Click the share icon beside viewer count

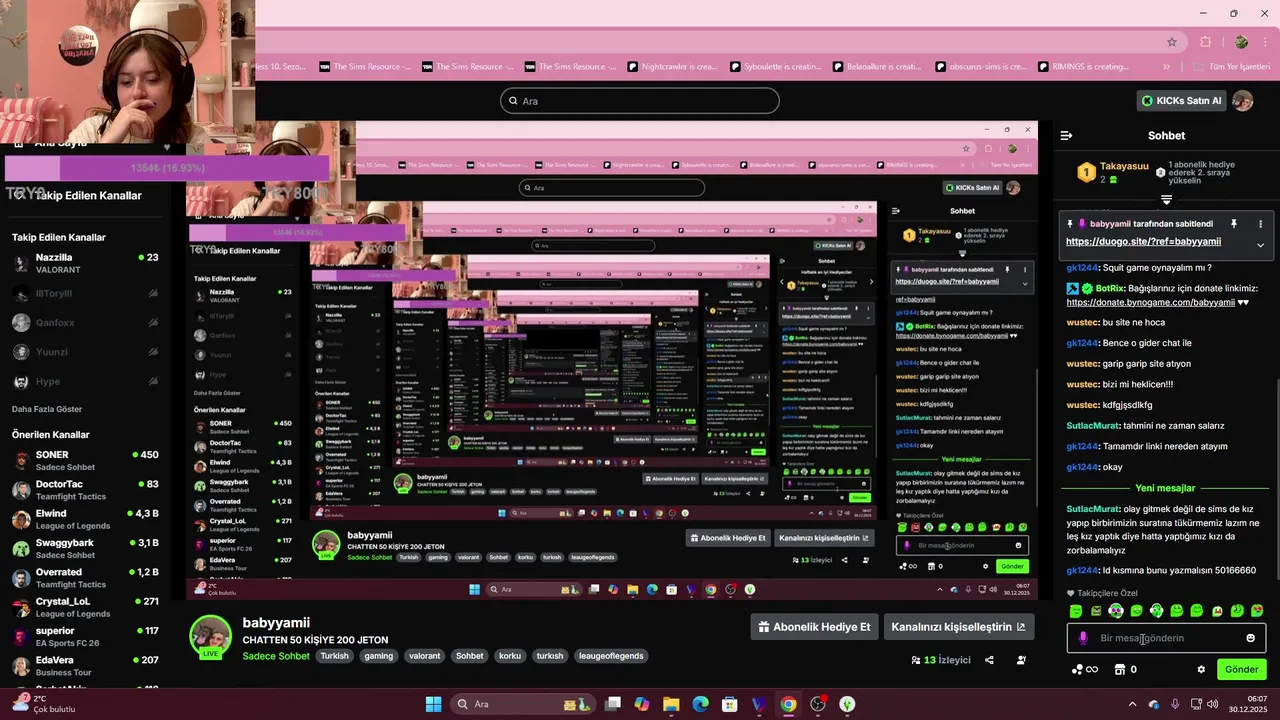pyautogui.click(x=989, y=660)
